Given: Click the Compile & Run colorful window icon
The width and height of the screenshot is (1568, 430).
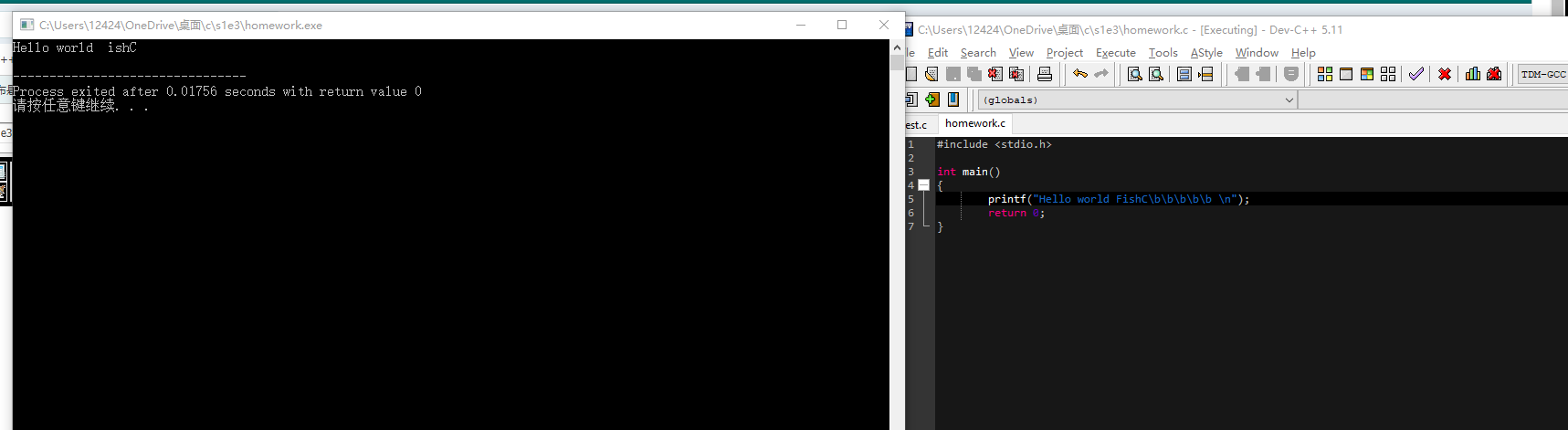Looking at the screenshot, I should (1367, 74).
